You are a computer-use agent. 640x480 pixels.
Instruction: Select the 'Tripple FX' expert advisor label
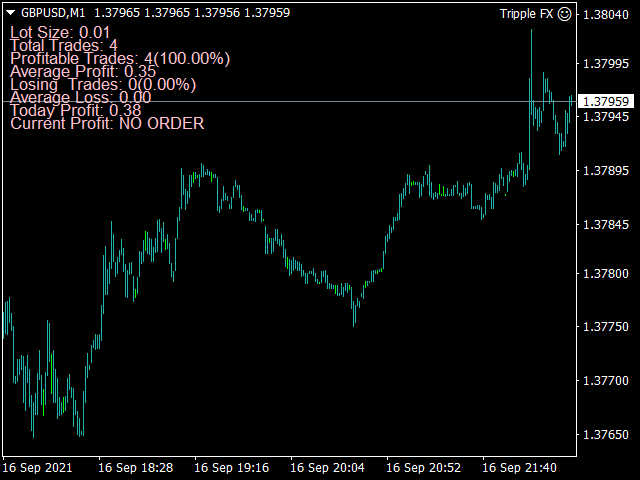(526, 14)
